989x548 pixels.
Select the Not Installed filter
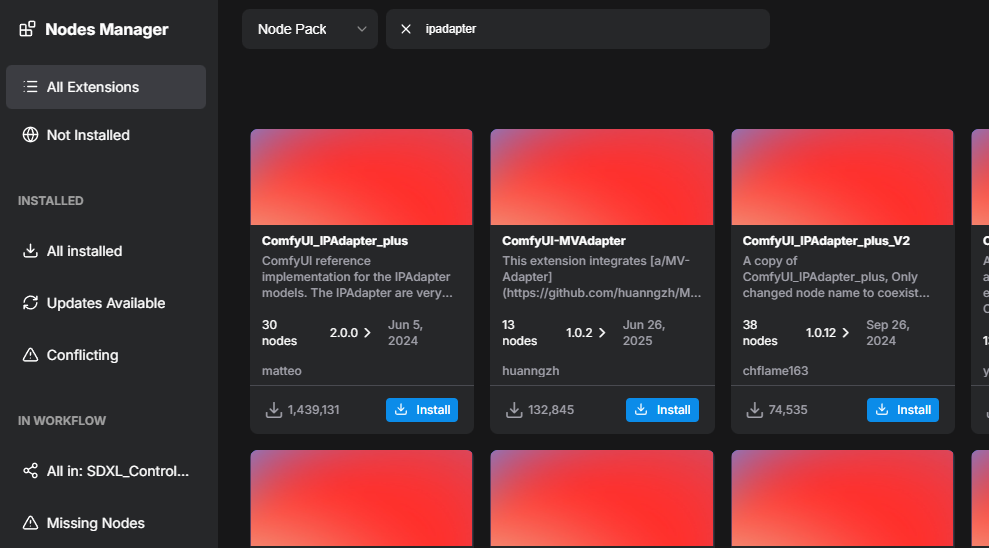(106, 135)
